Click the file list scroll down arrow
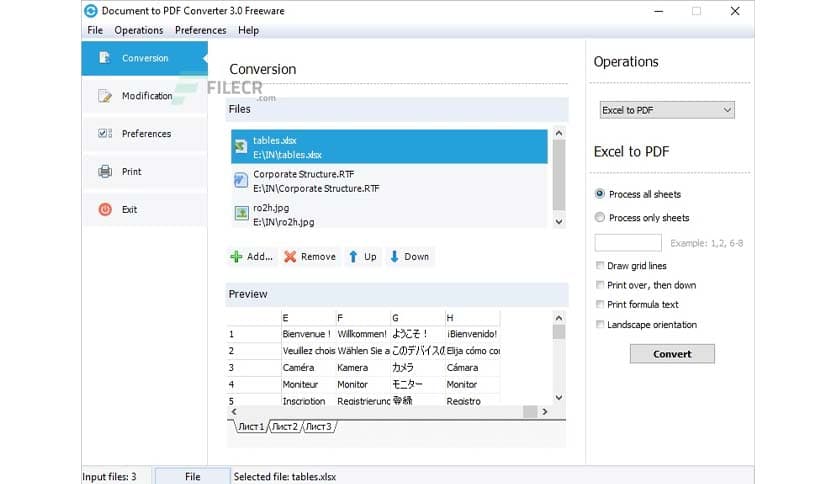This screenshot has height=484, width=836. (559, 222)
